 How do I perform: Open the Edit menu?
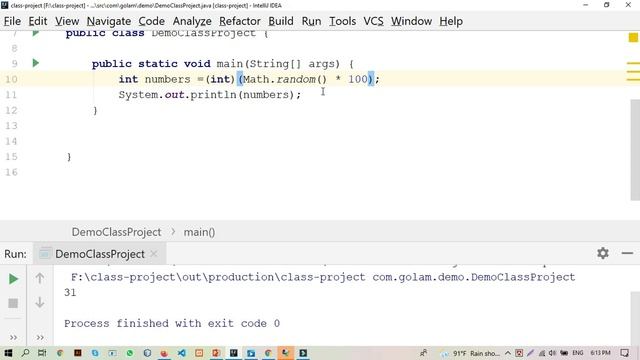pos(38,21)
